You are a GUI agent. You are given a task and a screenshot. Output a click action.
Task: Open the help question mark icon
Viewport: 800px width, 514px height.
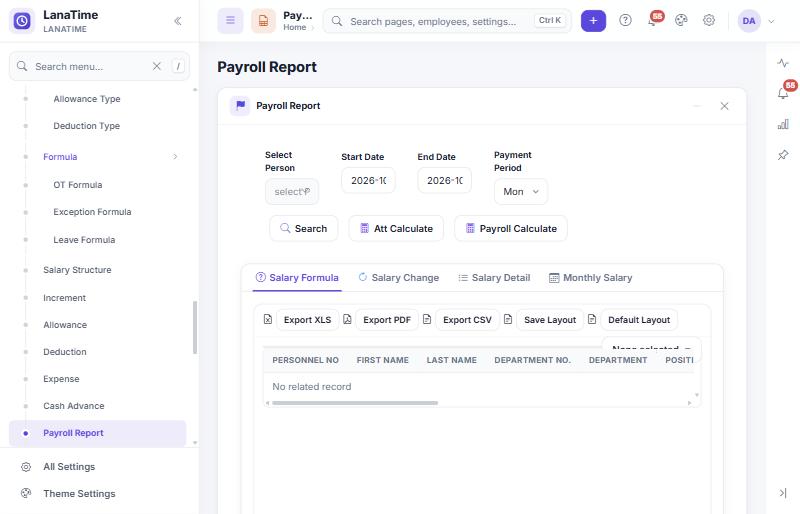click(625, 20)
